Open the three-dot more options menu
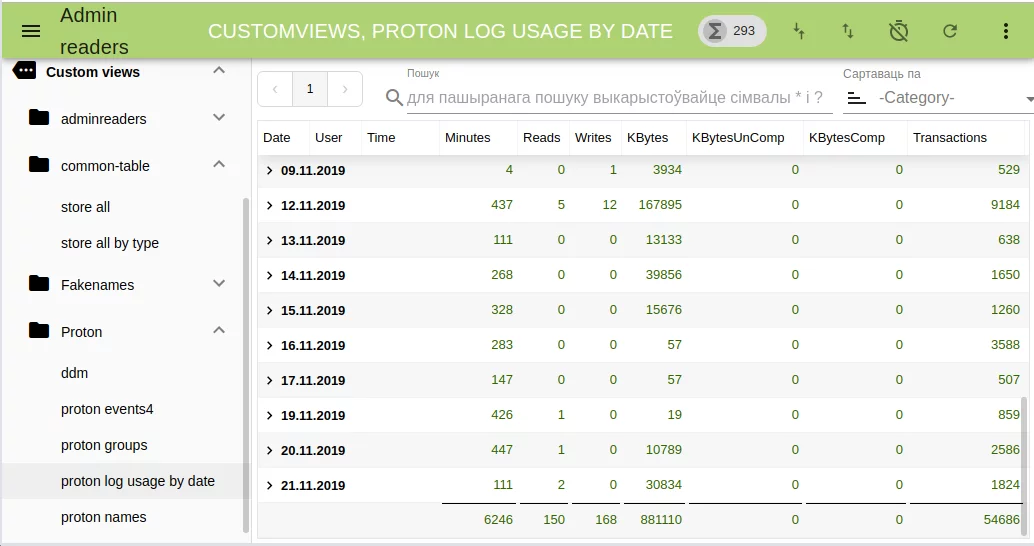The width and height of the screenshot is (1034, 546). 1006,31
